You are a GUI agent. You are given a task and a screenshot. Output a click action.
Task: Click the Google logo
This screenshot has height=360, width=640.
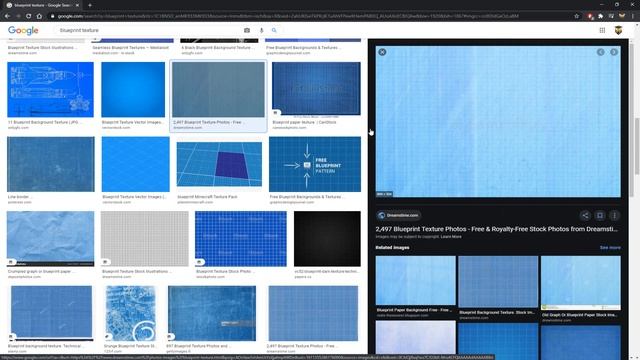tap(23, 31)
